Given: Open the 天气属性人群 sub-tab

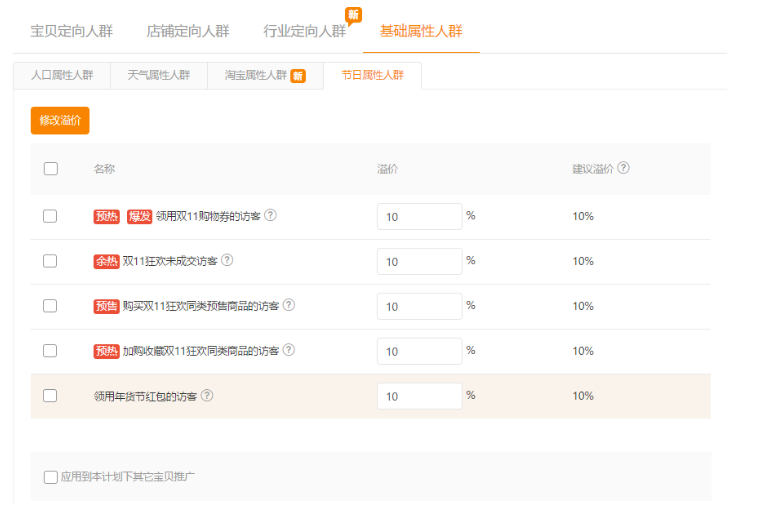Looking at the screenshot, I should coord(158,75).
